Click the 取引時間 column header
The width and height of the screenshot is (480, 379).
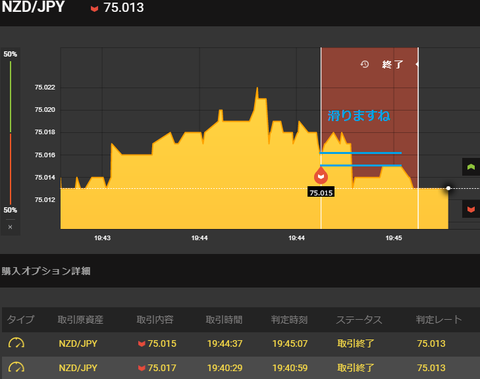[224, 320]
